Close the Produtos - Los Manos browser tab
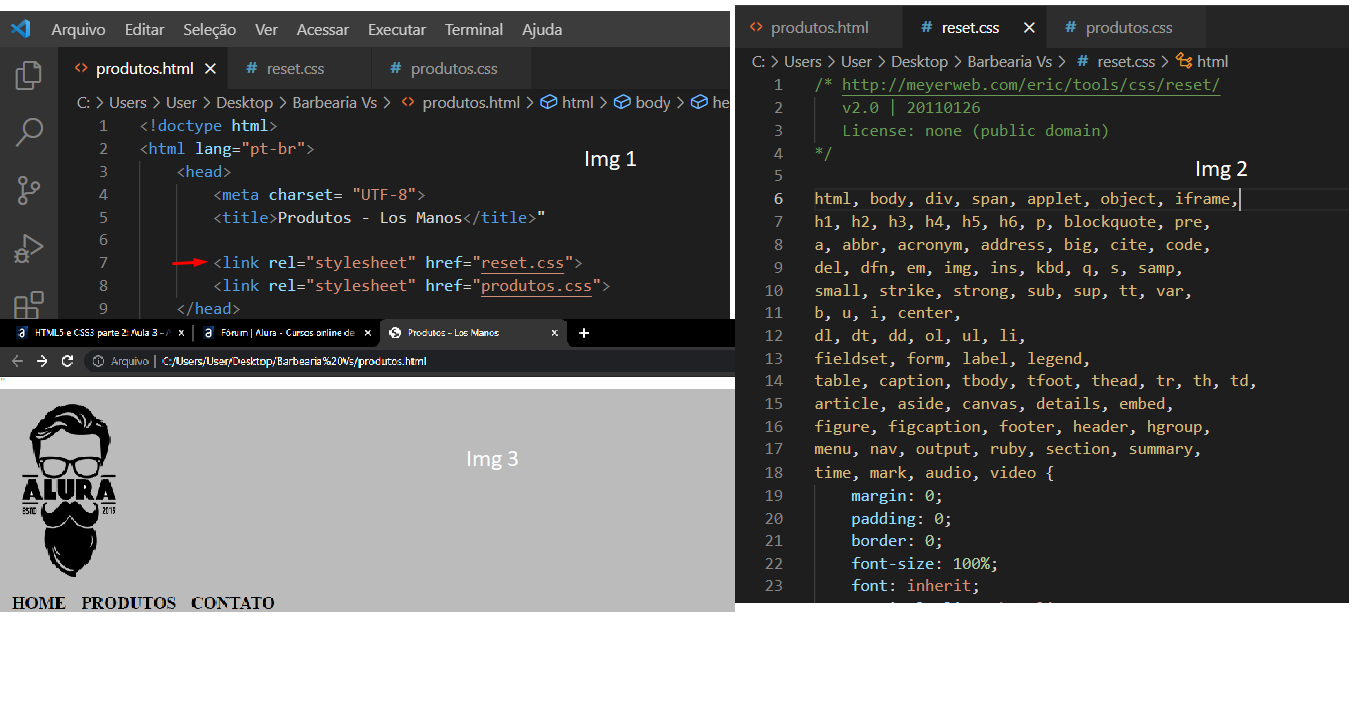Screen dimensions: 1363x723 click(x=556, y=333)
